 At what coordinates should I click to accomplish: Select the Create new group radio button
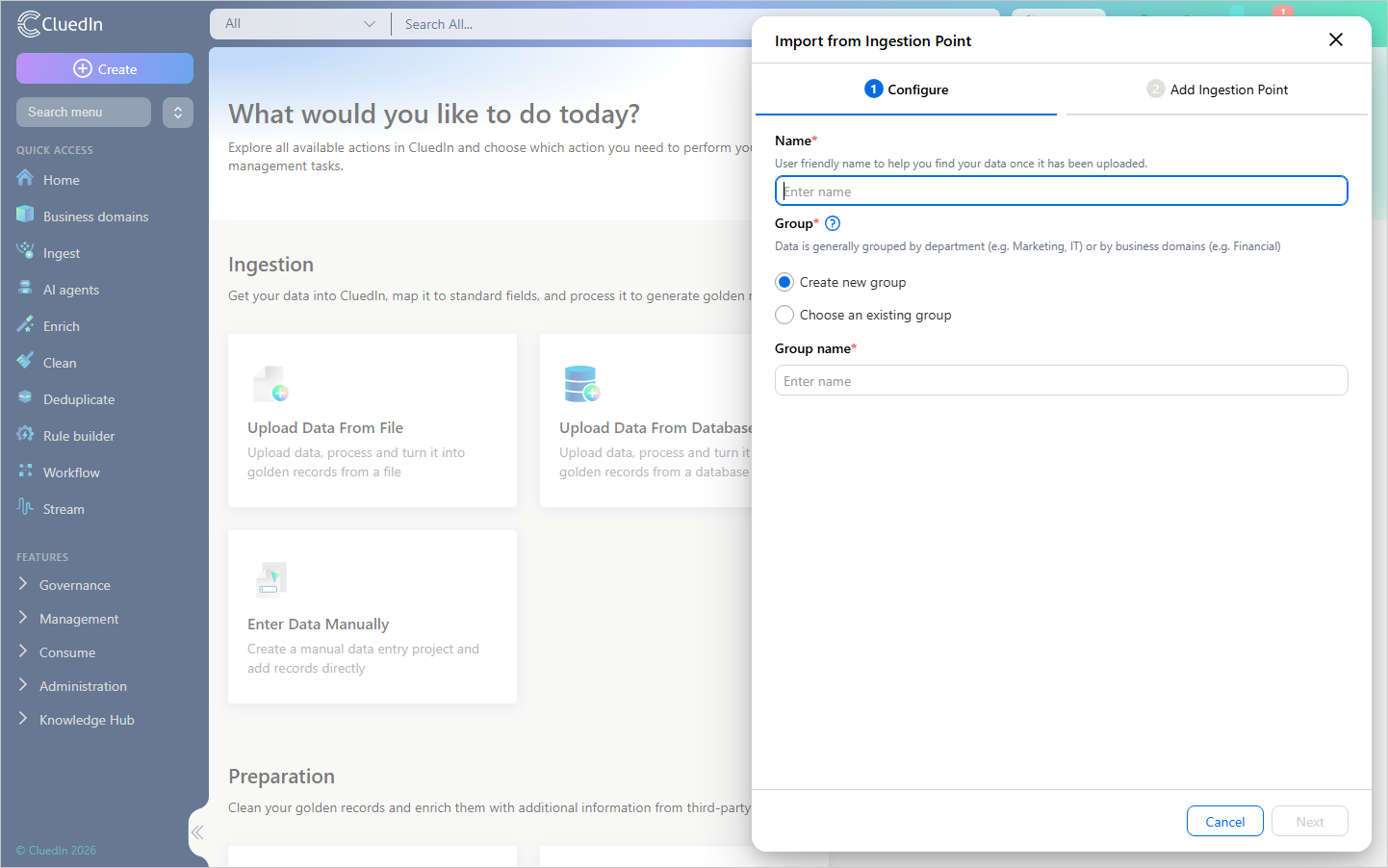pos(784,282)
